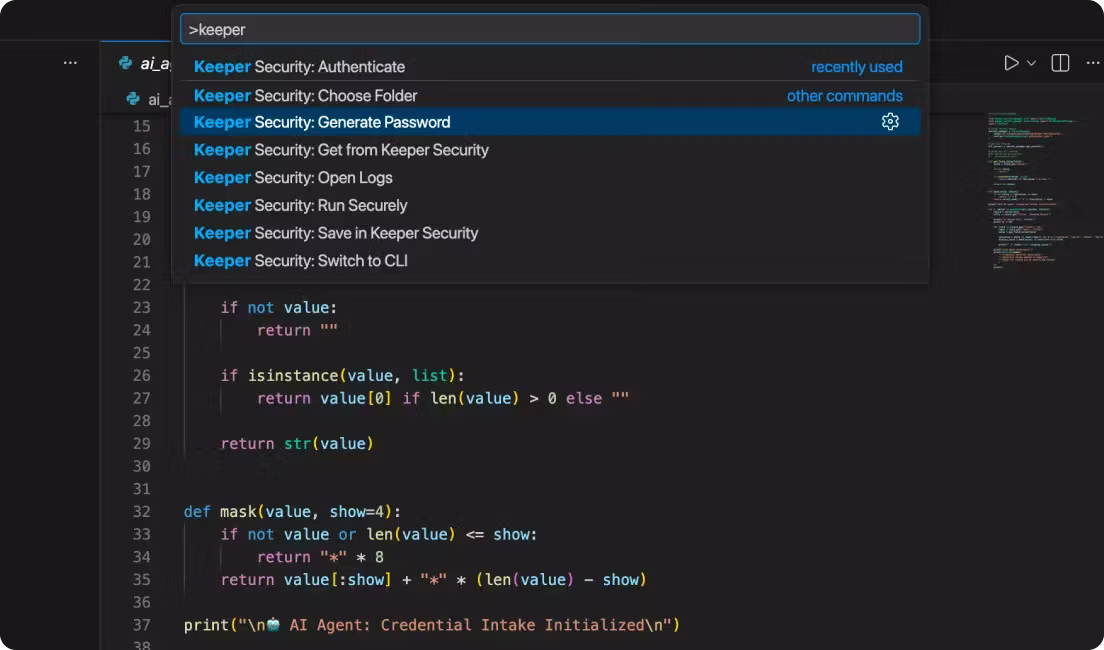Pick Keeper Security: Run Securely
1104x650 pixels.
300,205
